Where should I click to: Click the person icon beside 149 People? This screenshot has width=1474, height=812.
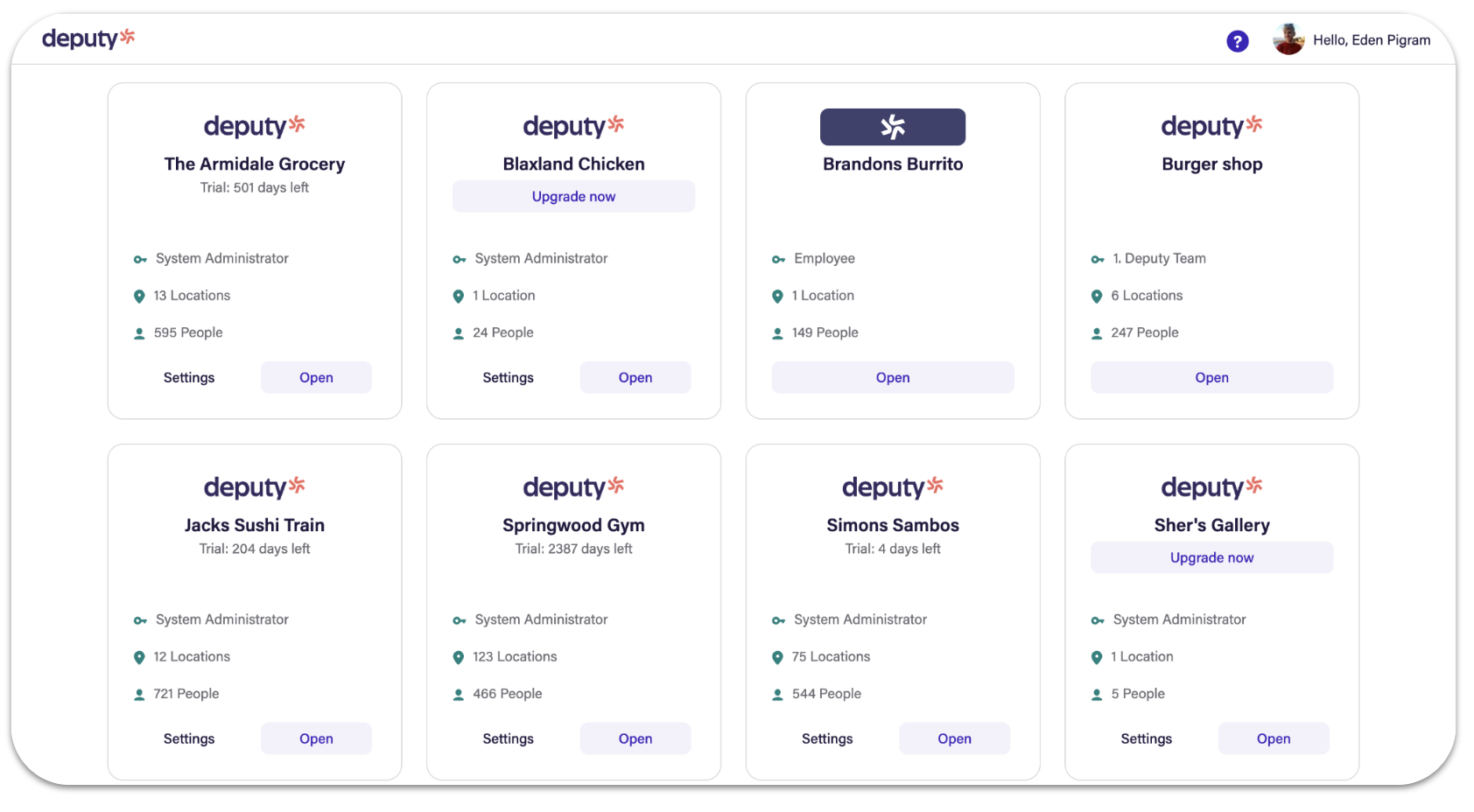click(x=777, y=333)
